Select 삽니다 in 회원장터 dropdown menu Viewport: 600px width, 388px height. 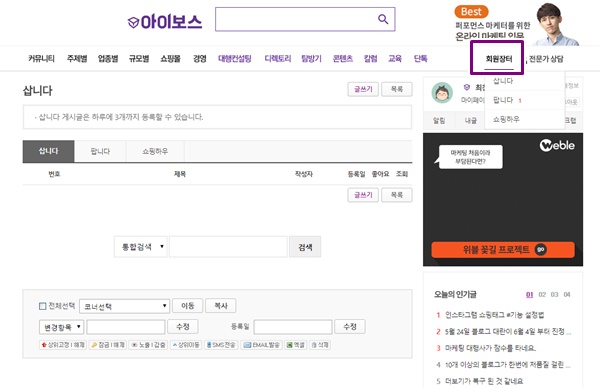pos(503,81)
